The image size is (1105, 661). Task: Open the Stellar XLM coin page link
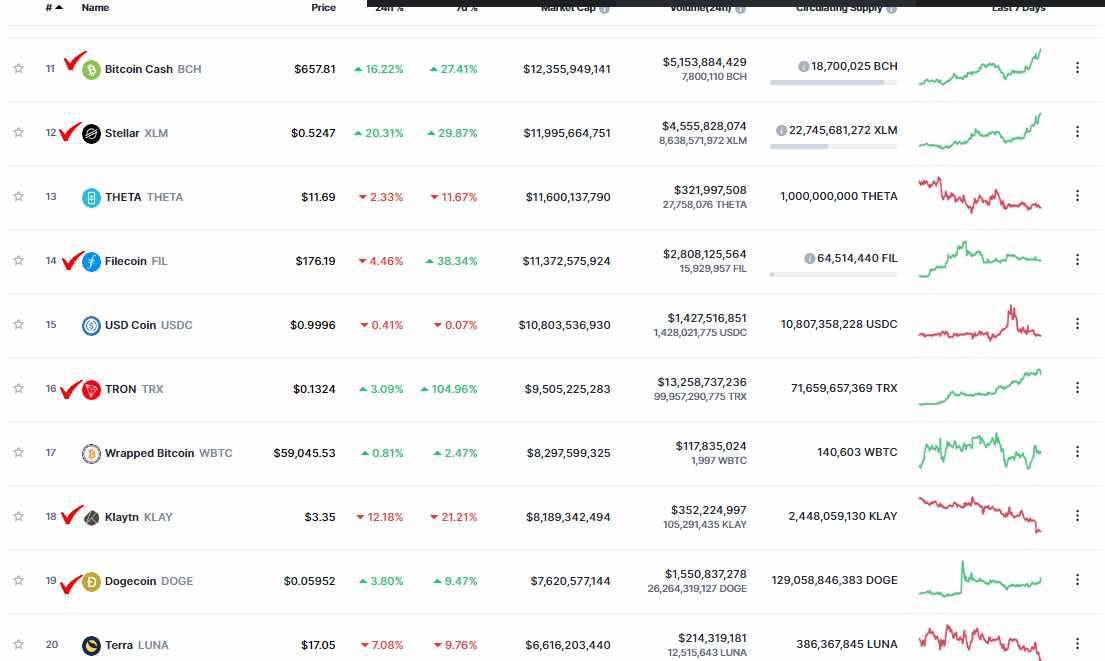pos(136,133)
